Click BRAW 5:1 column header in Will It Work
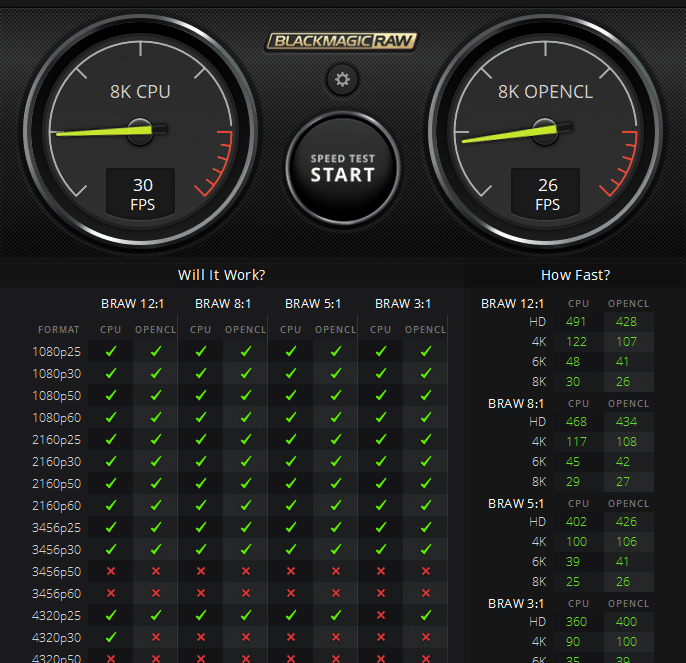Screen dimensions: 686x663 click(x=313, y=304)
